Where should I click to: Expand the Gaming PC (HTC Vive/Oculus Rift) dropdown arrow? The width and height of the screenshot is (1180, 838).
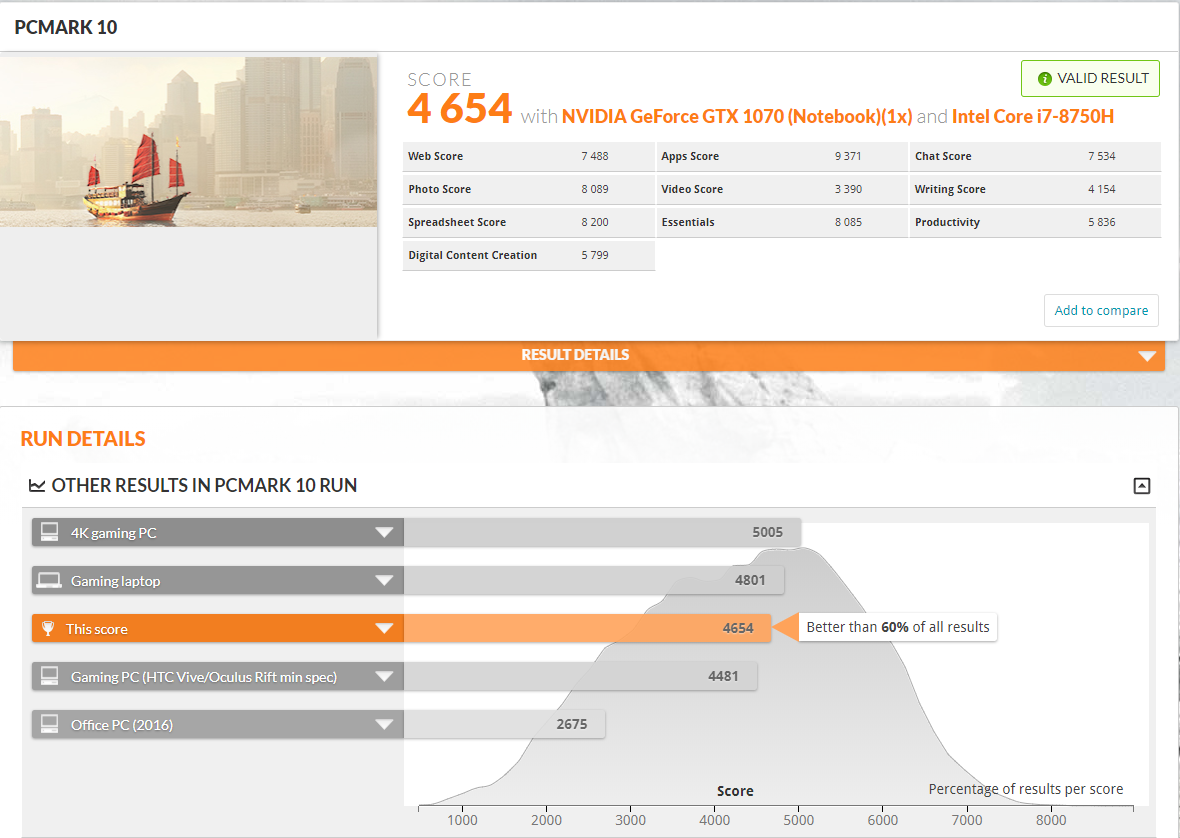point(384,676)
